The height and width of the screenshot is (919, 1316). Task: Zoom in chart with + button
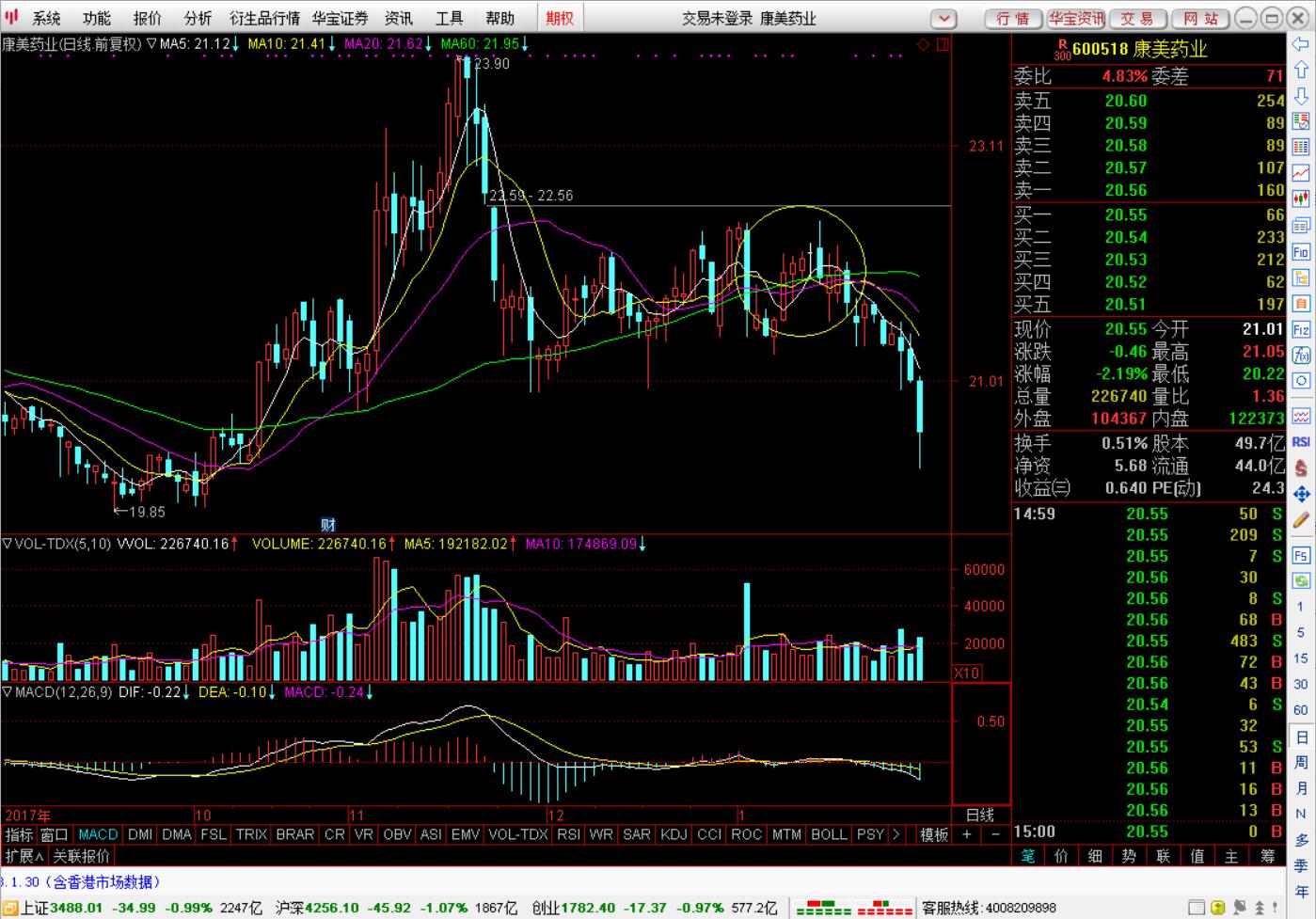coord(967,834)
